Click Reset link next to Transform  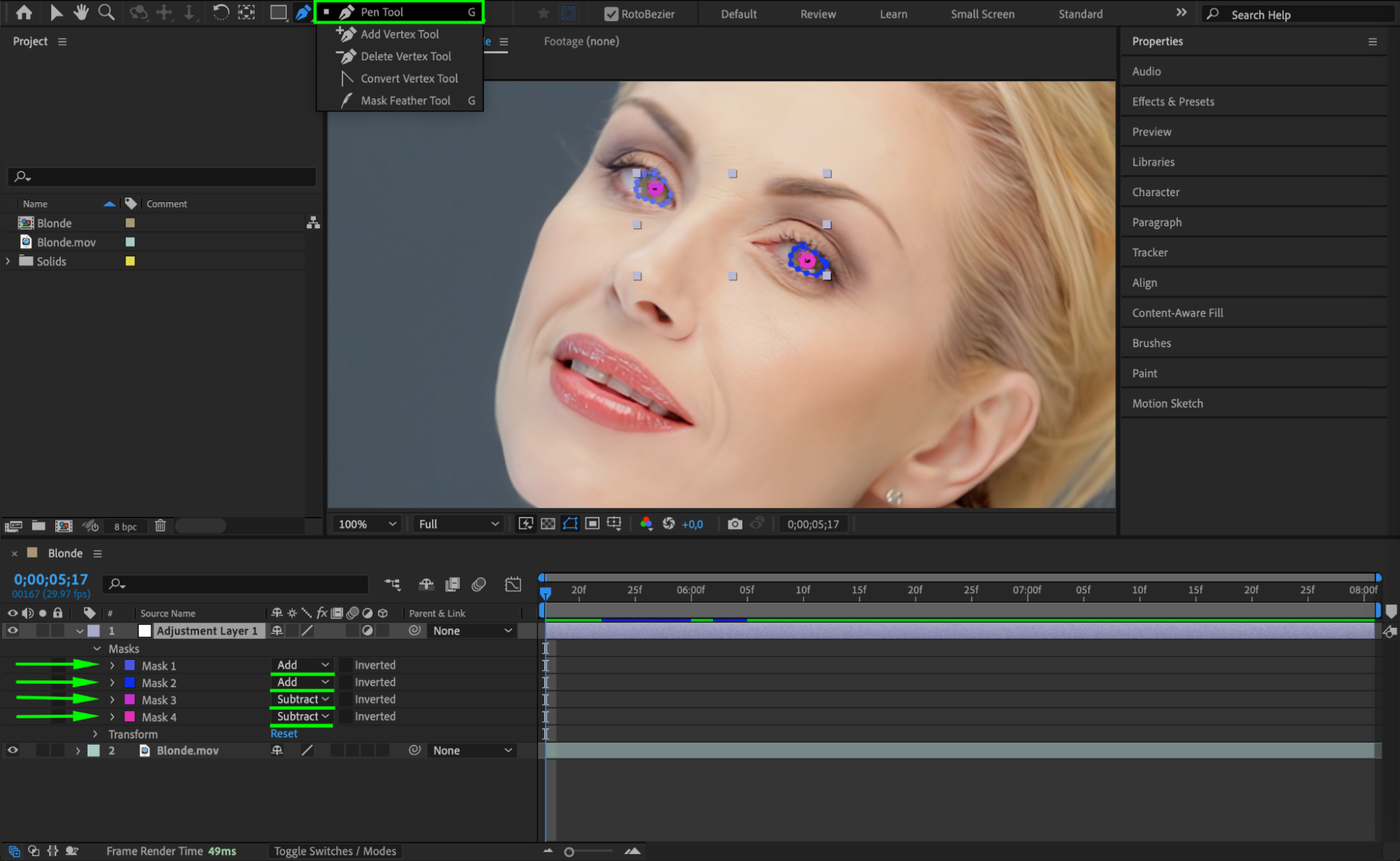click(x=284, y=733)
